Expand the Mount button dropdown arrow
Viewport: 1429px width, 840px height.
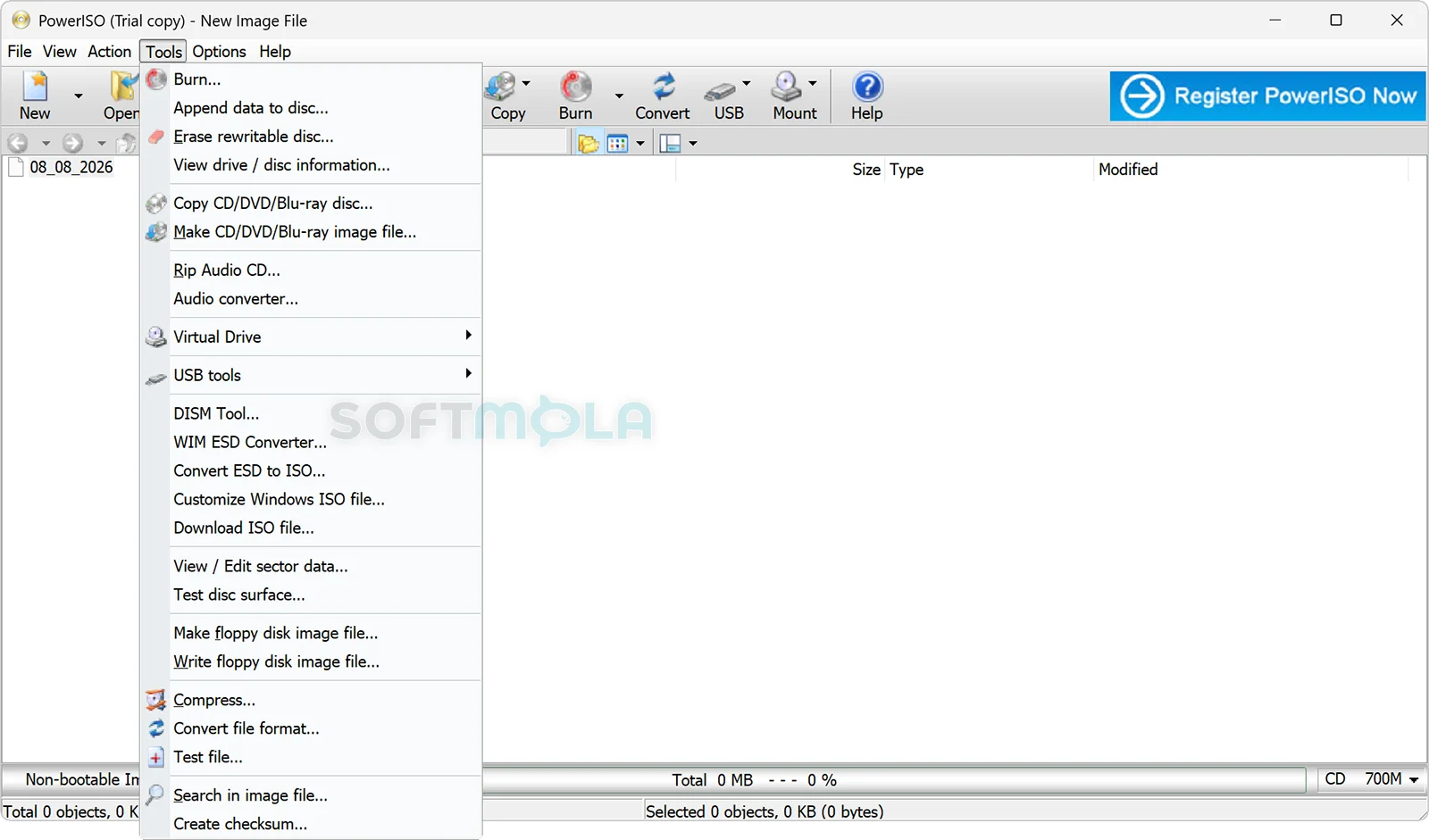pyautogui.click(x=813, y=83)
